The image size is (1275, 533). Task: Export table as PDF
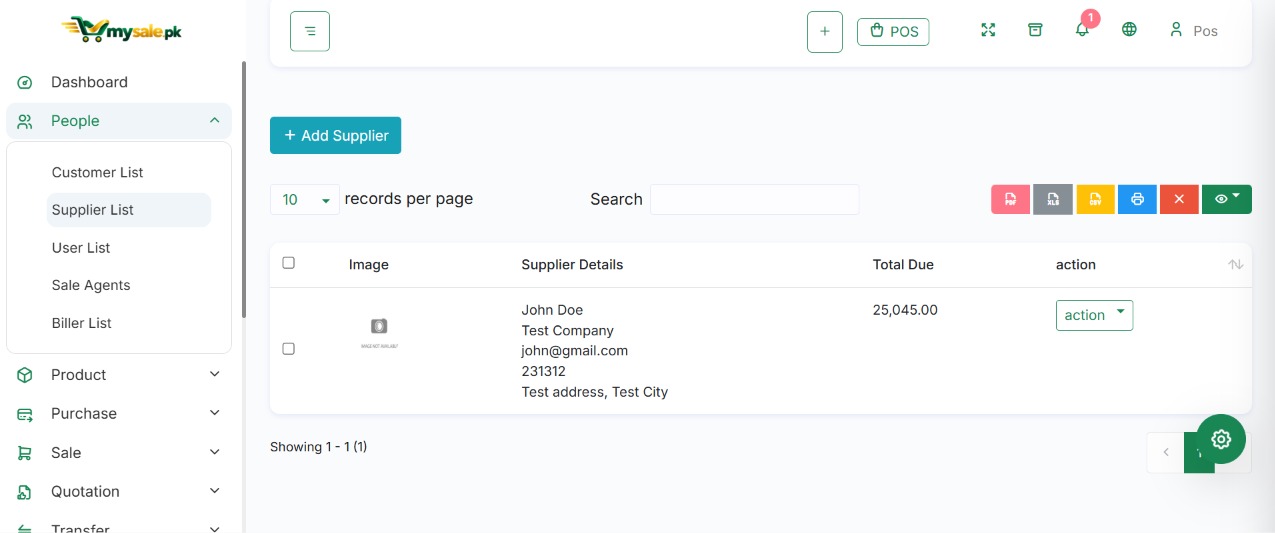1010,199
